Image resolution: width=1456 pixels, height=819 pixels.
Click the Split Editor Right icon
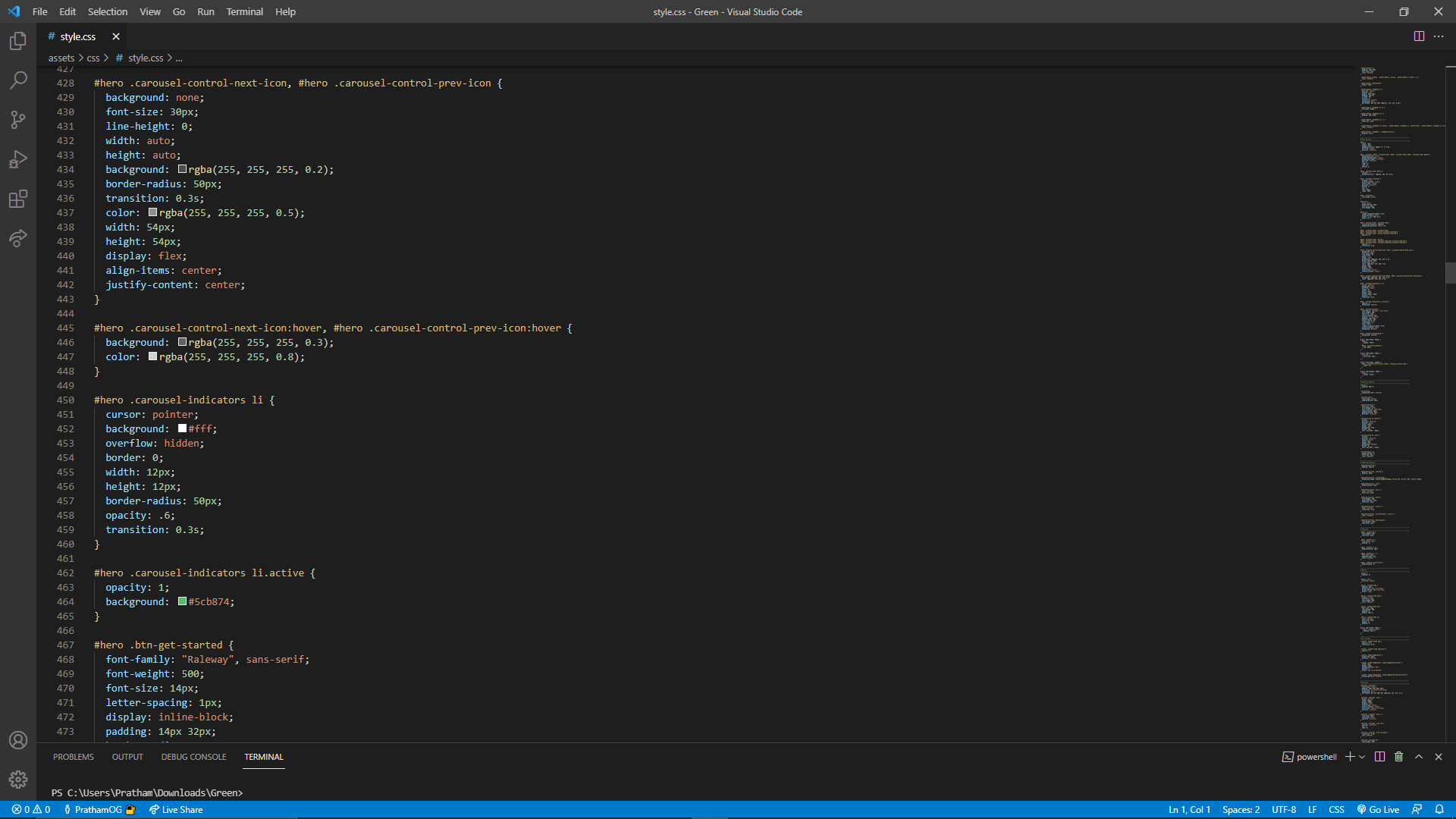(1419, 36)
